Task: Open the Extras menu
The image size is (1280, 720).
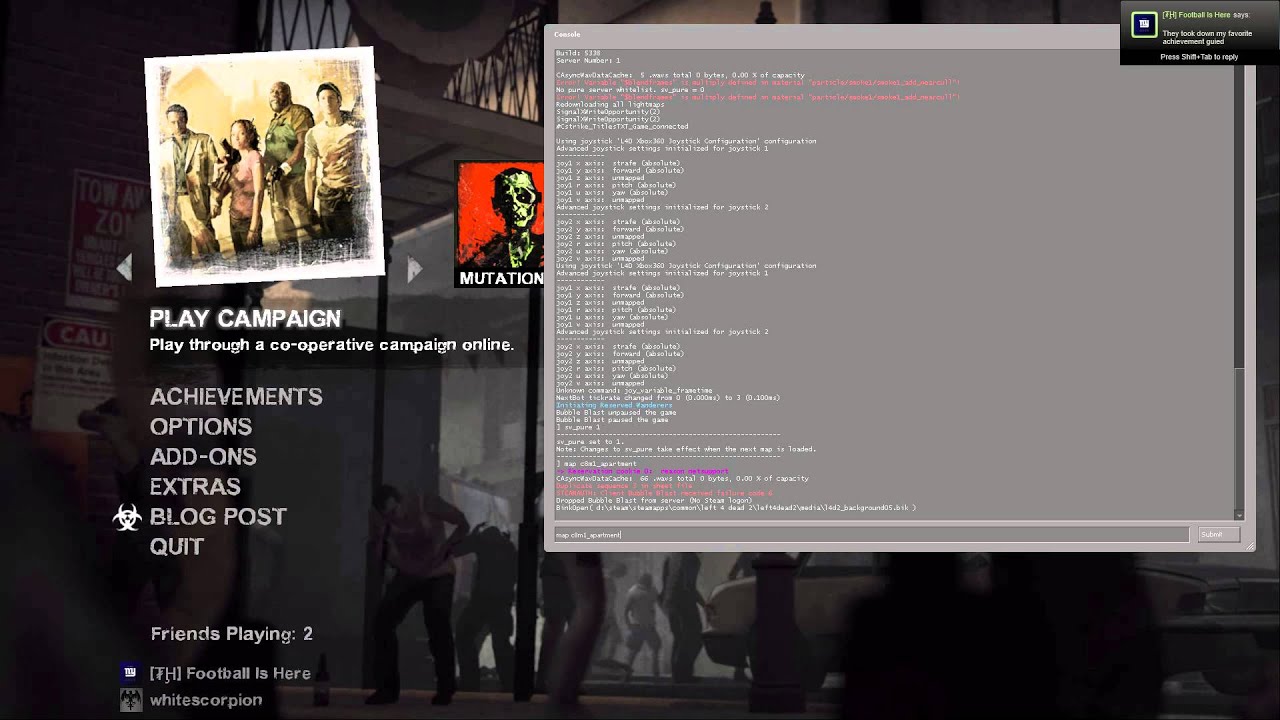Action: 195,487
